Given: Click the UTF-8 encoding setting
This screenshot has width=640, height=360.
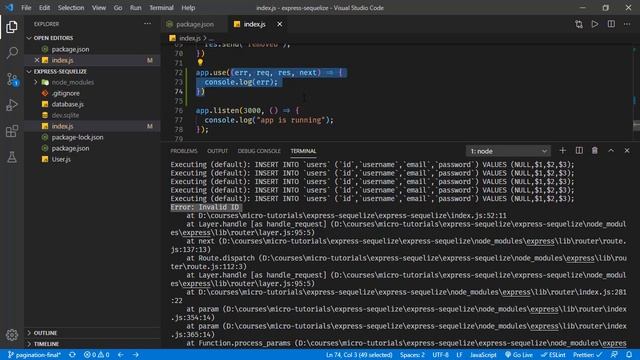Looking at the screenshot, I should (440, 355).
